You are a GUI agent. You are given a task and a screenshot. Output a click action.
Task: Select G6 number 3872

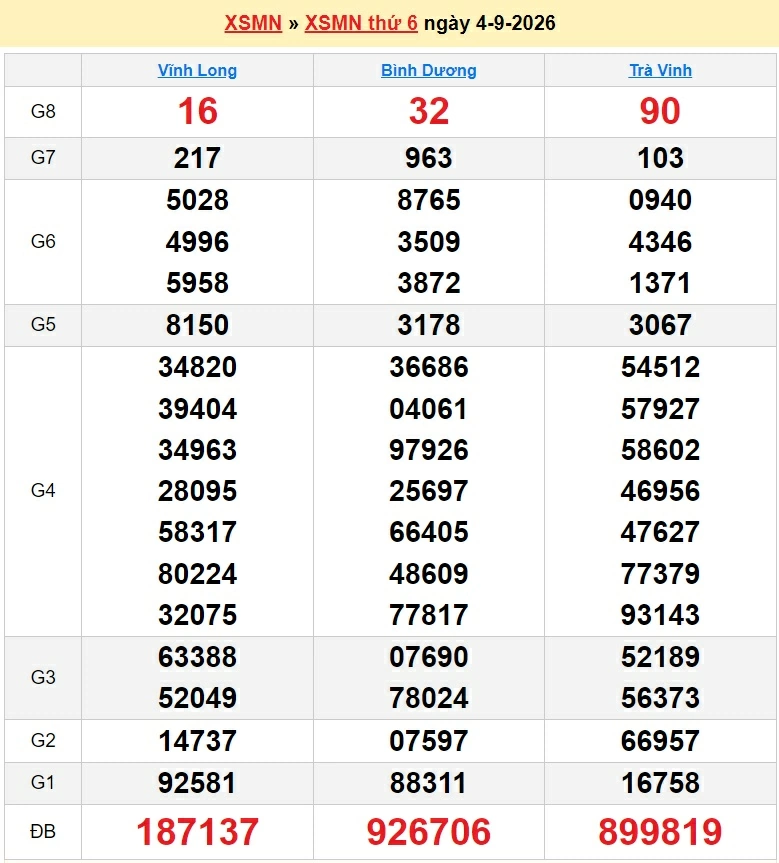(x=429, y=283)
